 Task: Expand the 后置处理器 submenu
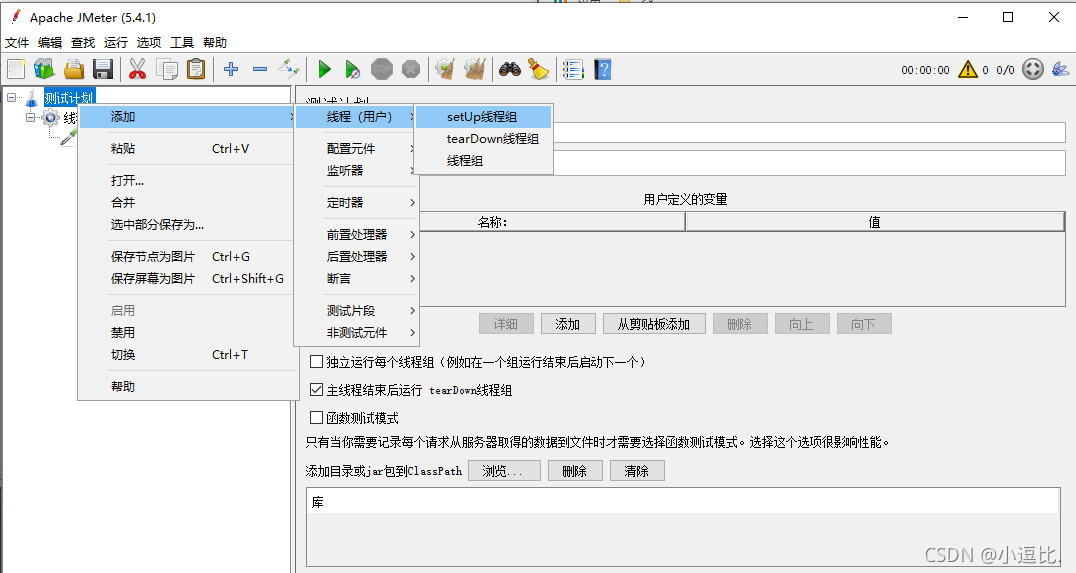tap(356, 257)
